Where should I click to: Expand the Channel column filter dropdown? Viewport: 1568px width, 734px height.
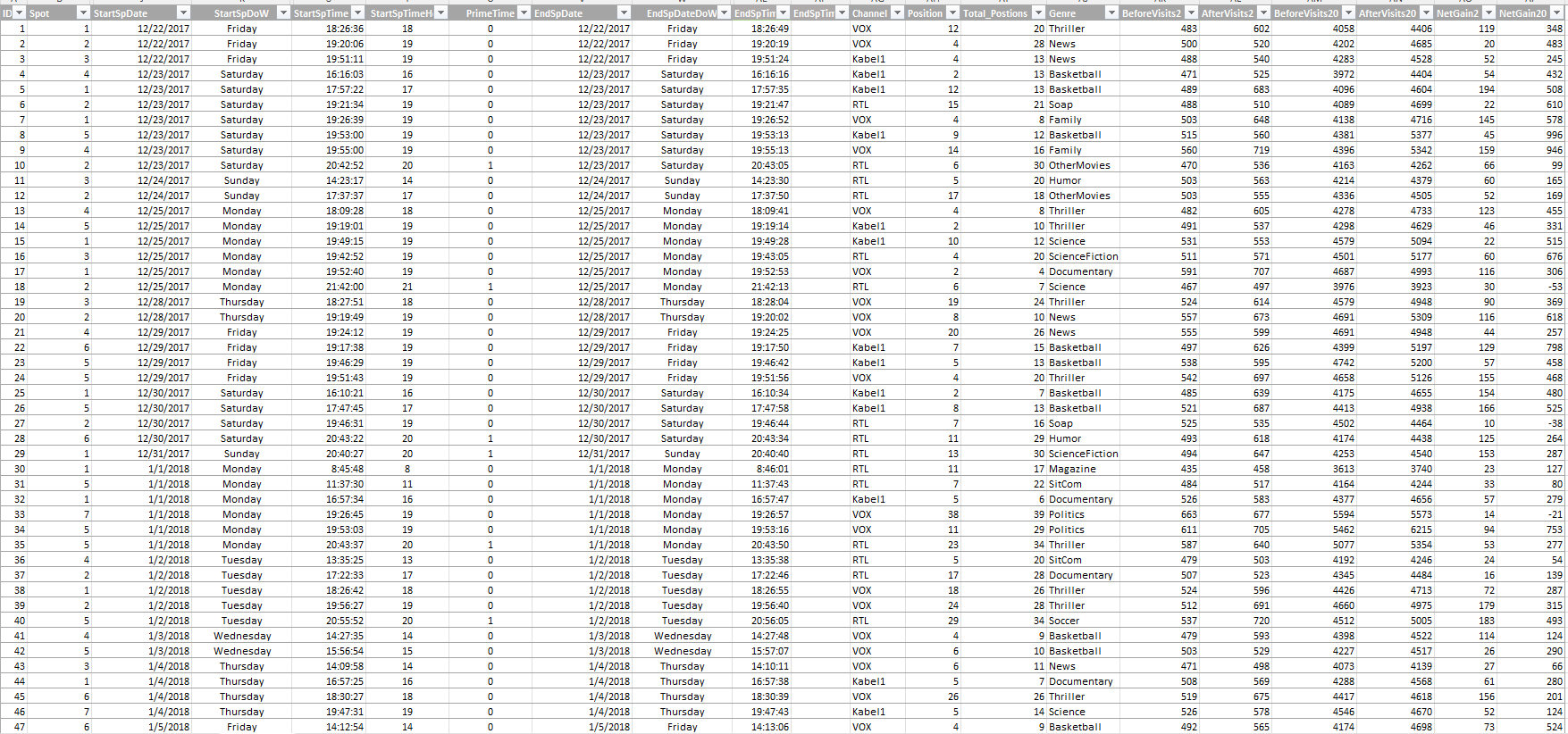[896, 13]
